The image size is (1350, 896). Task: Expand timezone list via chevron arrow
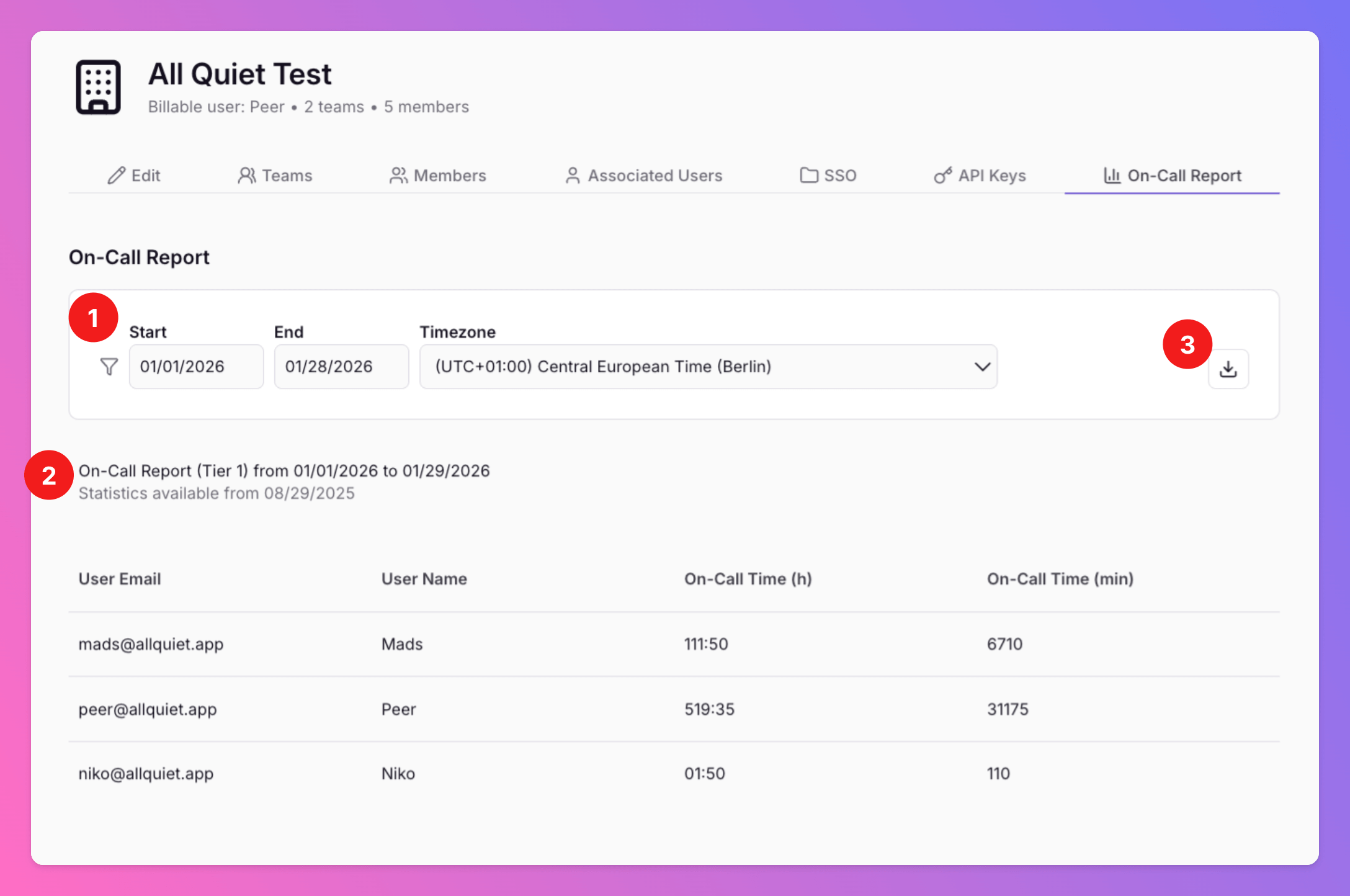982,367
